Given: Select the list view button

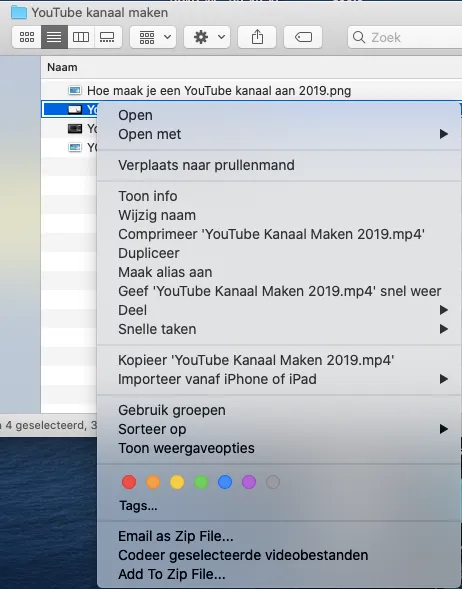Looking at the screenshot, I should [x=54, y=37].
